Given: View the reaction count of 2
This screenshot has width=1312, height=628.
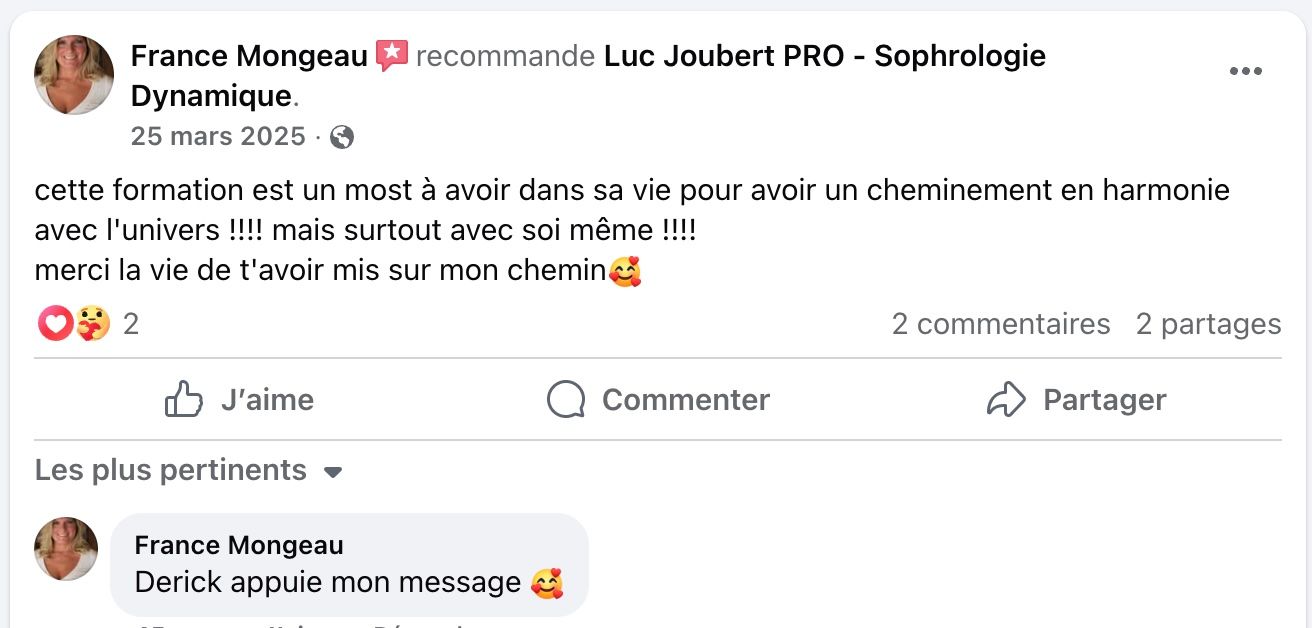Looking at the screenshot, I should [130, 324].
